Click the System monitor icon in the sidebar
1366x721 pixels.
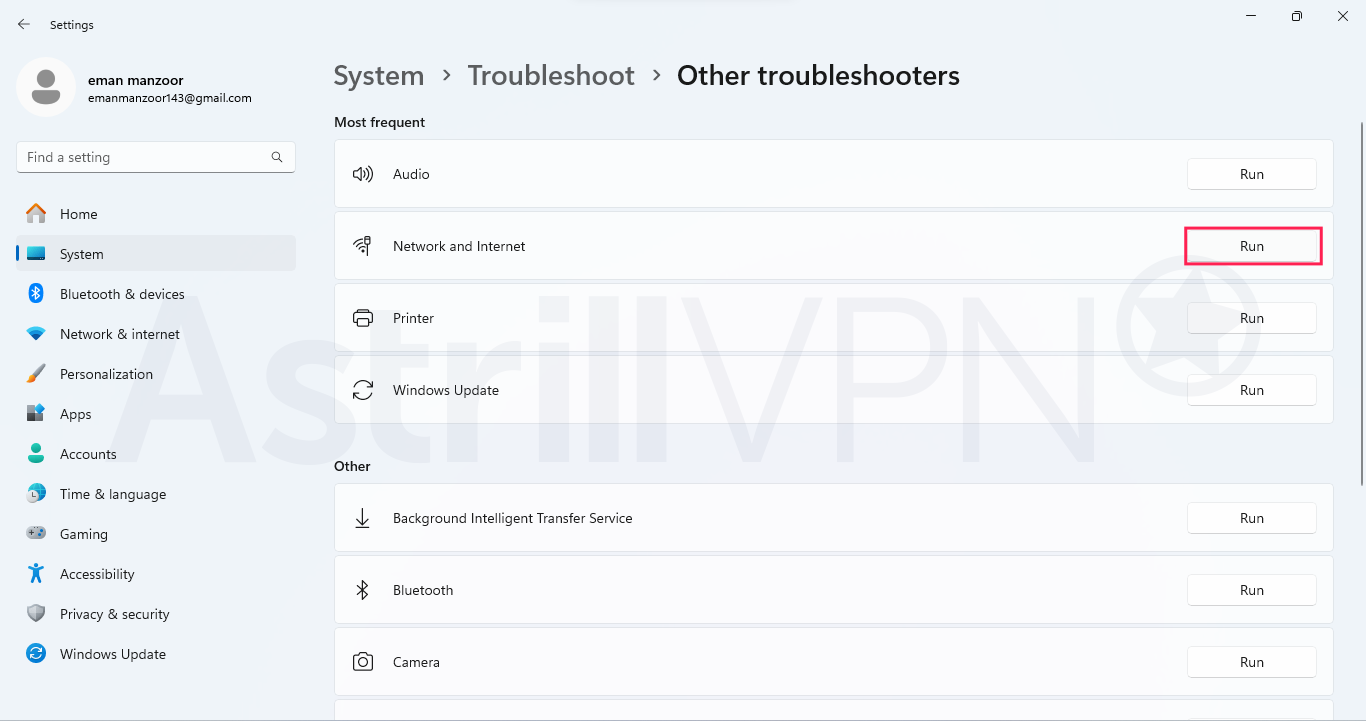(36, 254)
